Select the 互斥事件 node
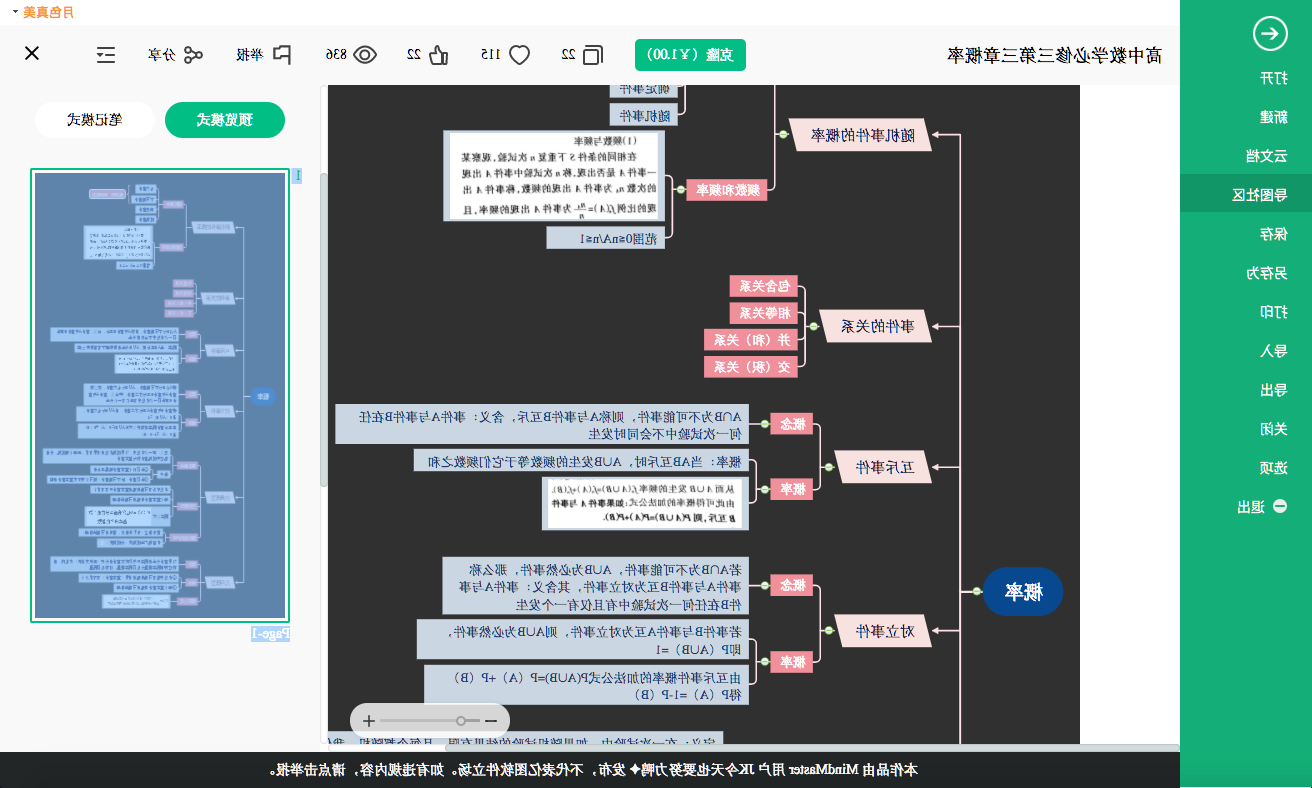 (883, 467)
